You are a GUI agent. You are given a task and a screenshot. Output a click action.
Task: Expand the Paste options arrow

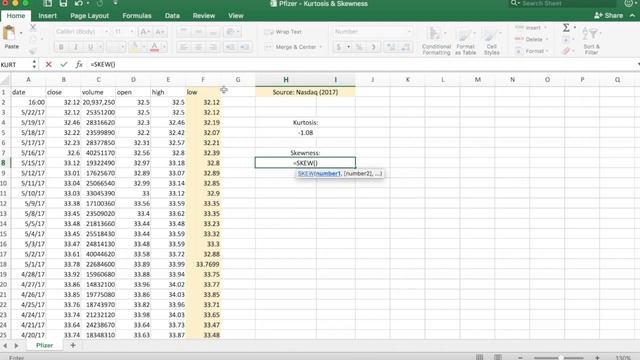click(21, 33)
